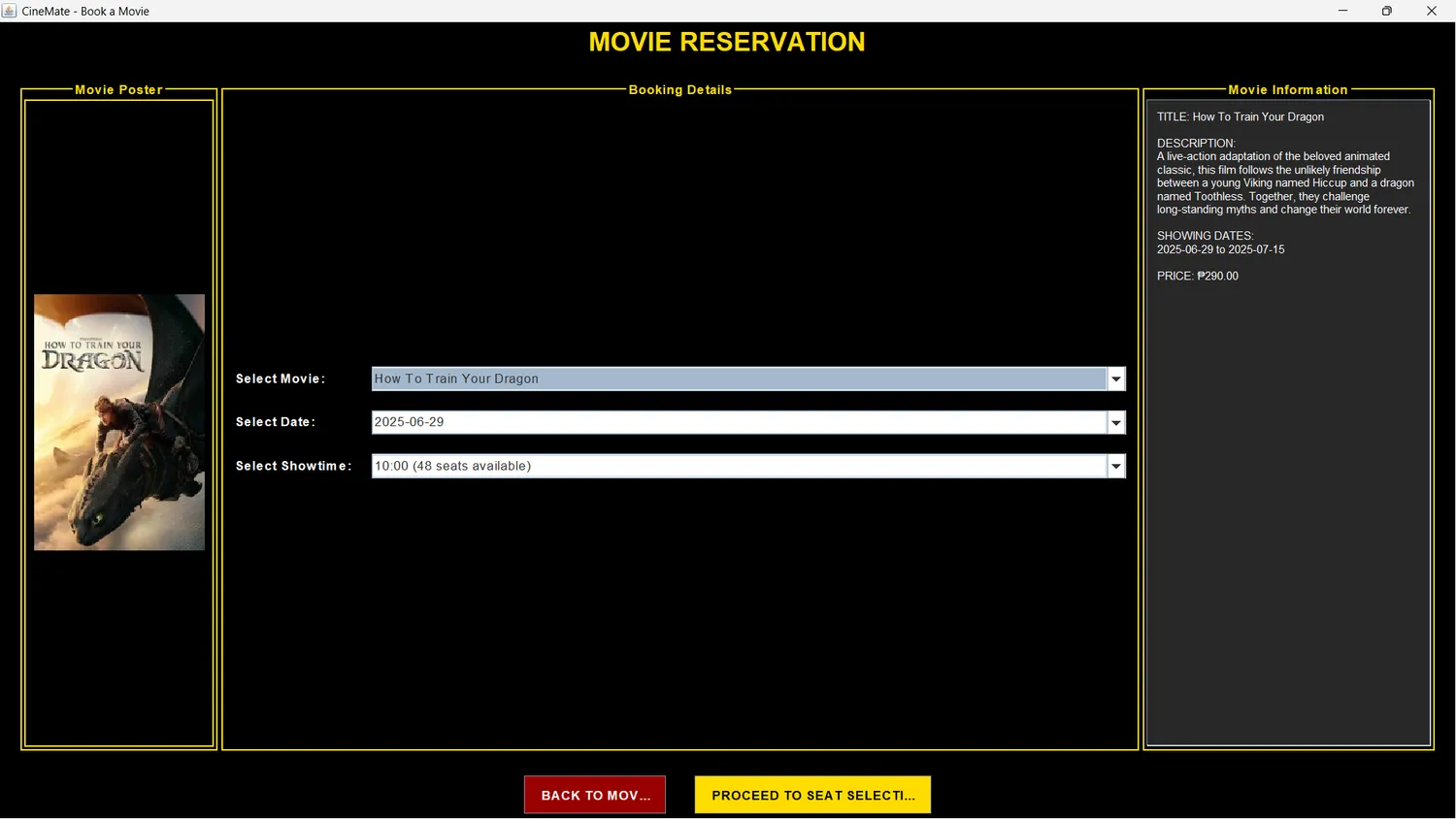Open the Select Date dropdown arrow
The width and height of the screenshot is (1456, 819).
point(1116,422)
